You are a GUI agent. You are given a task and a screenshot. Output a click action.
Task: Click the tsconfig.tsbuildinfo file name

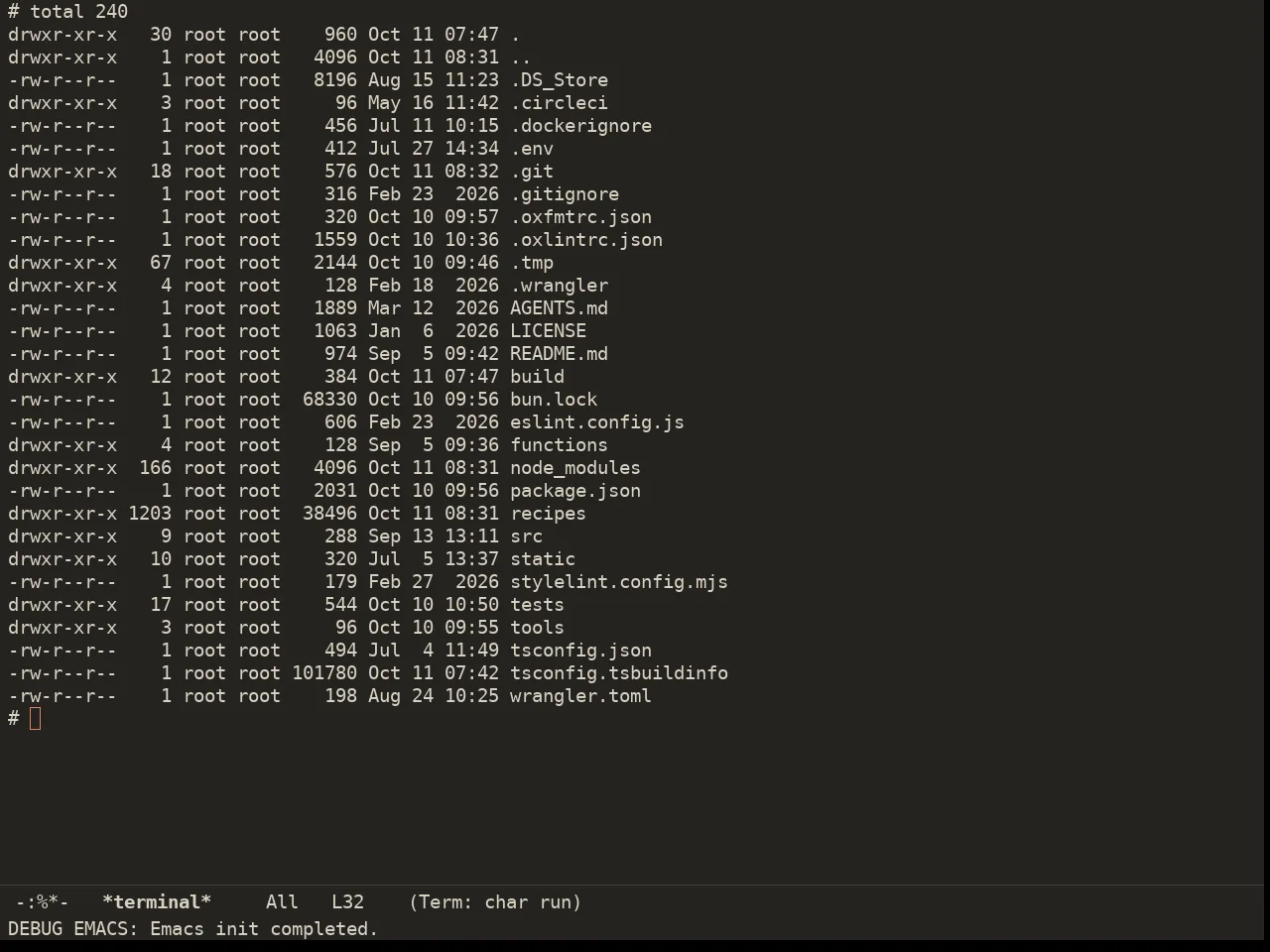[x=619, y=673]
